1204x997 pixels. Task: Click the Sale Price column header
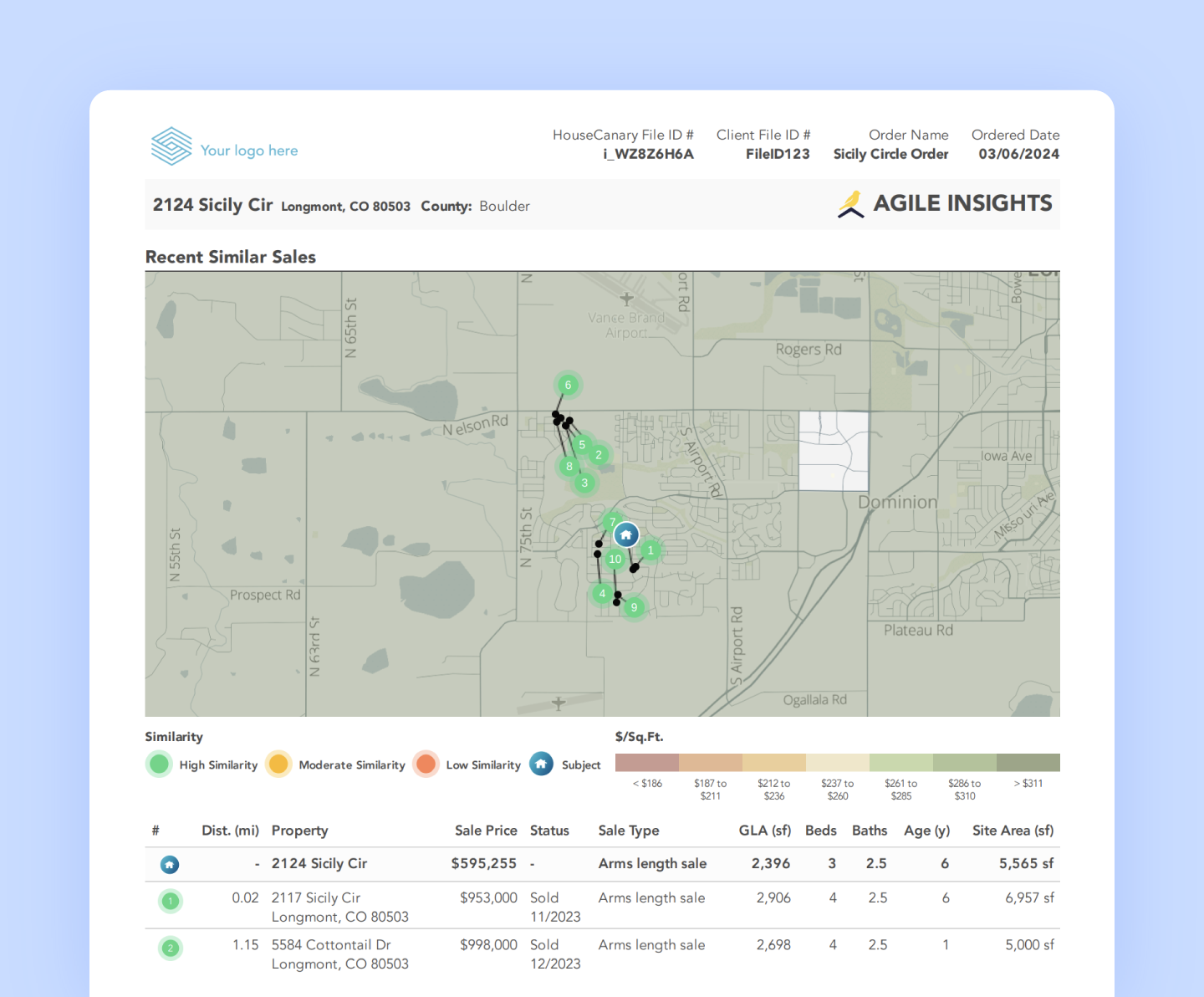[x=486, y=830]
